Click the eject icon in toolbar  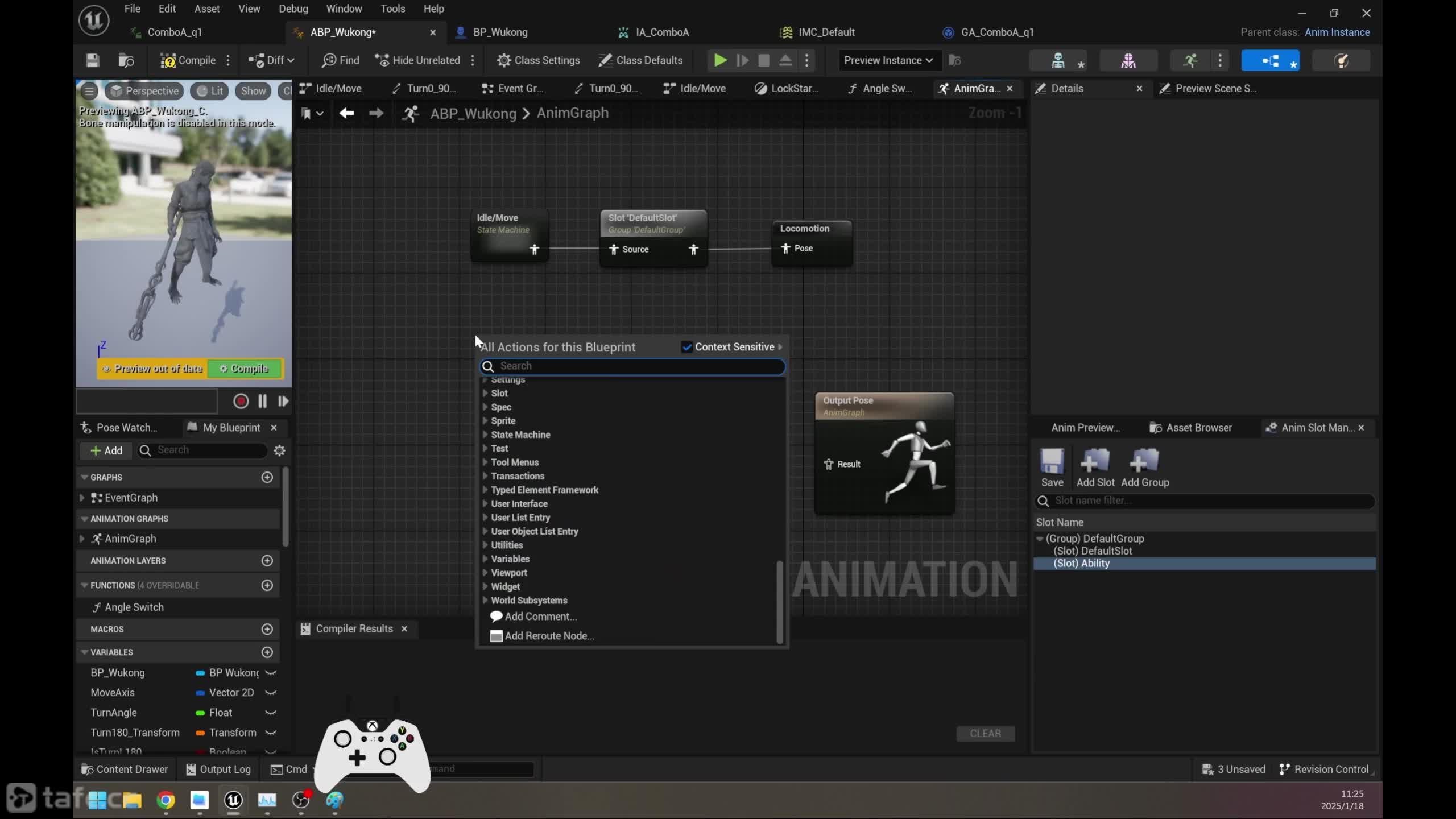[785, 60]
